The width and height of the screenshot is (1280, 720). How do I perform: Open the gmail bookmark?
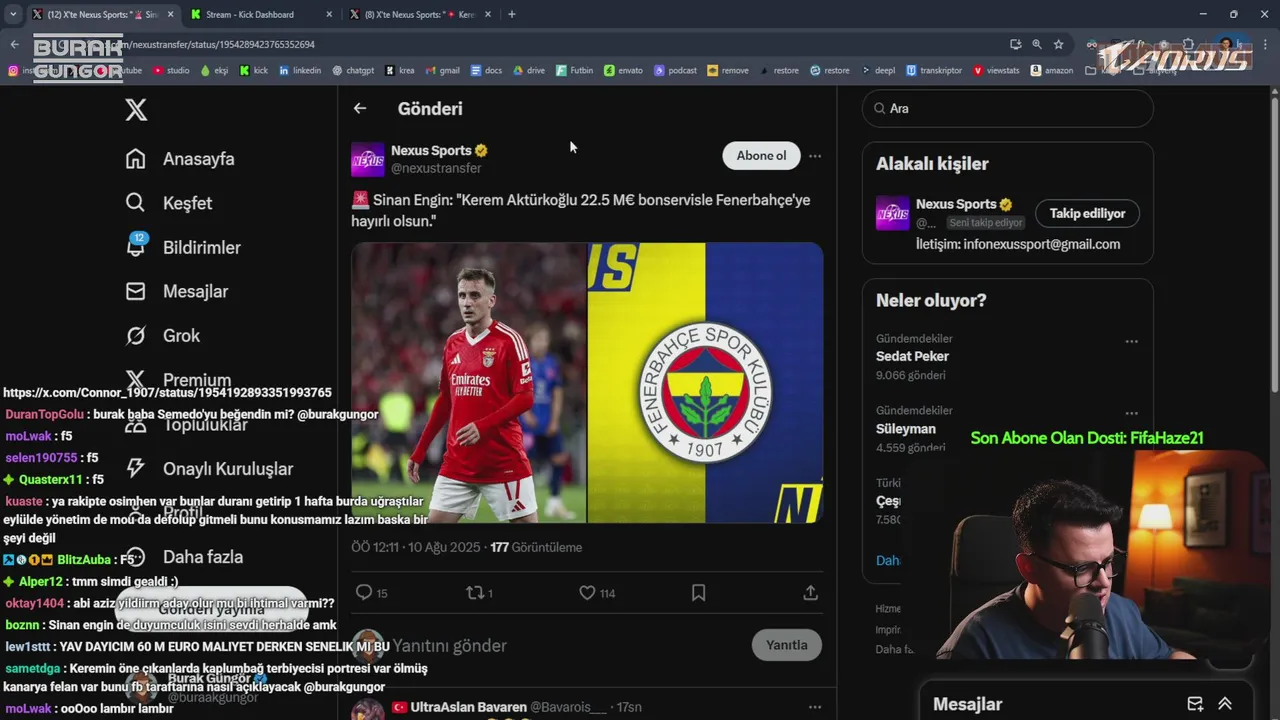[x=442, y=70]
